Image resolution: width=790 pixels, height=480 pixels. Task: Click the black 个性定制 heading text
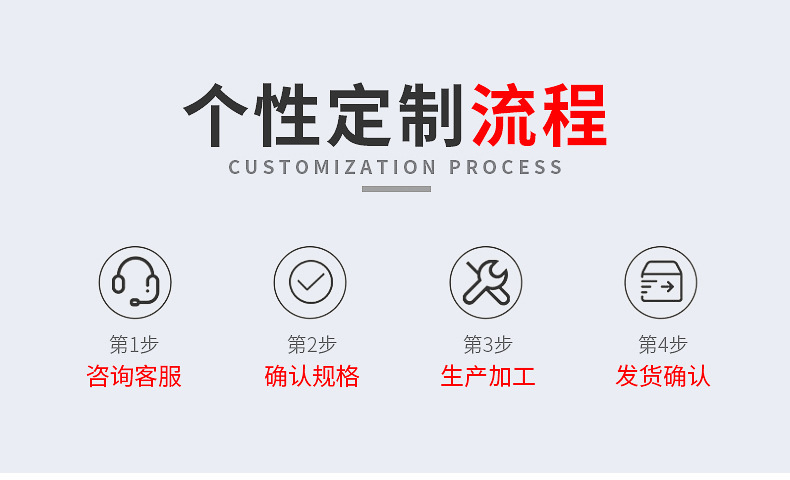pyautogui.click(x=323, y=115)
